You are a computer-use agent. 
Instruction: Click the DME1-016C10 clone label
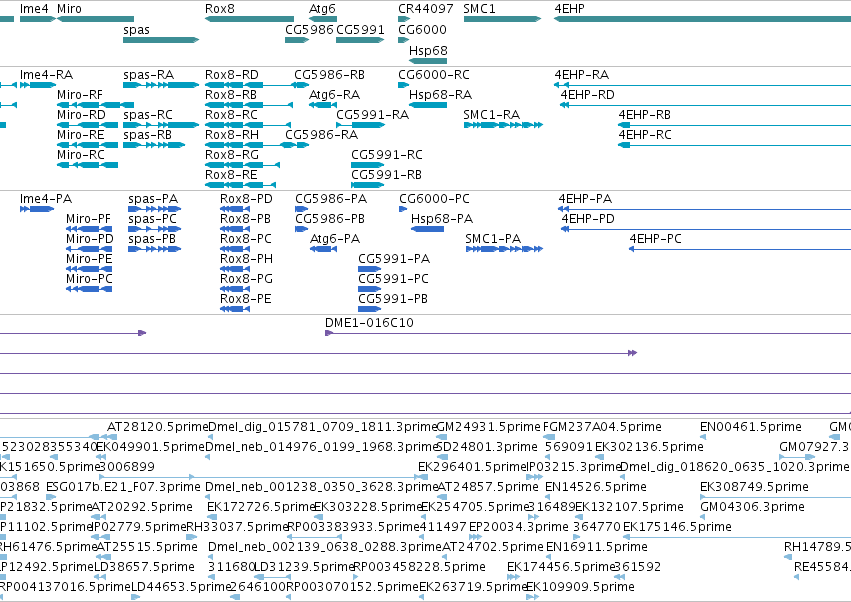(x=369, y=323)
